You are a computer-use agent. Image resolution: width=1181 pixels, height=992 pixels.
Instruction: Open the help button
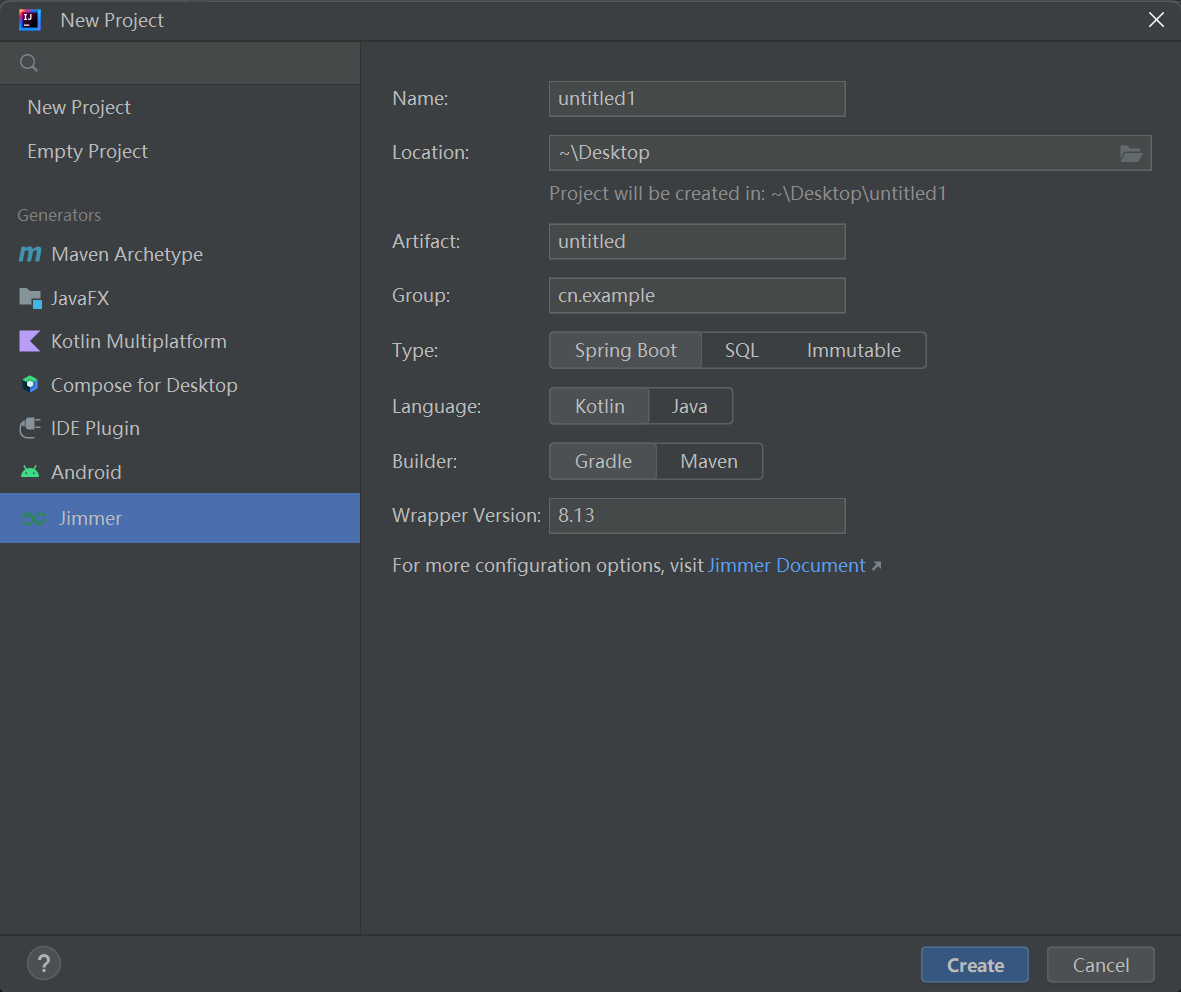[x=43, y=963]
